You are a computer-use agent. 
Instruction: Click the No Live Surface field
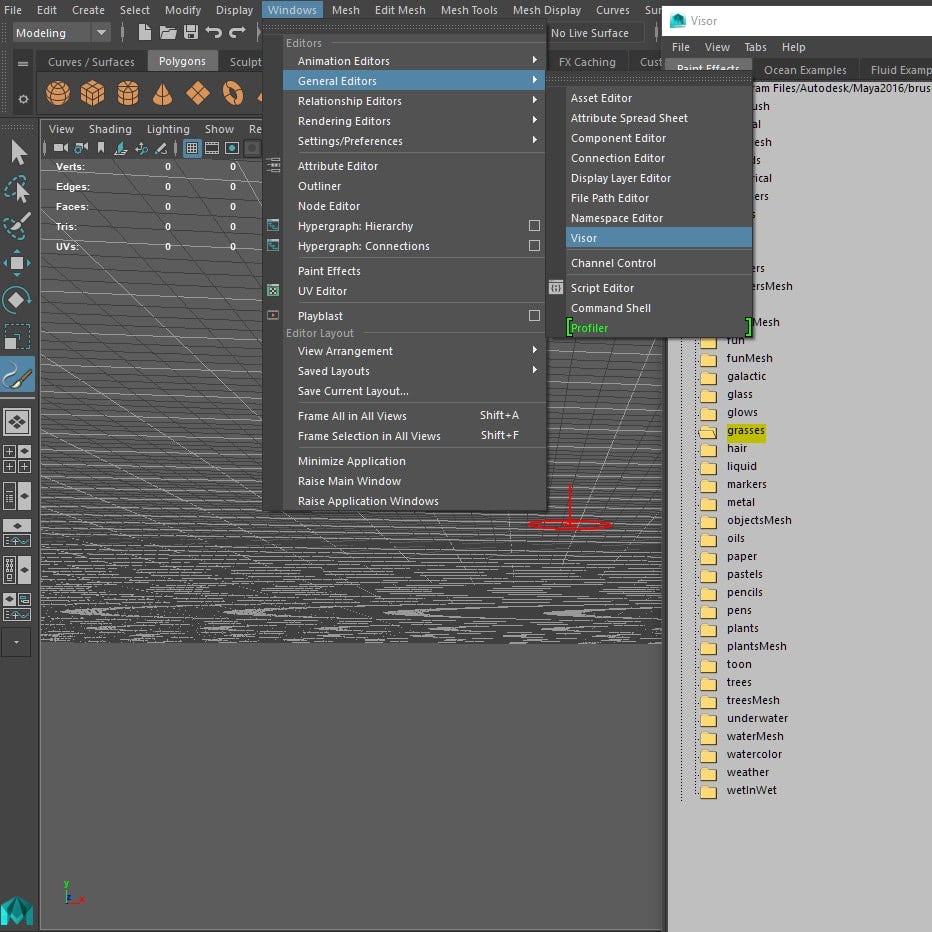click(x=594, y=33)
